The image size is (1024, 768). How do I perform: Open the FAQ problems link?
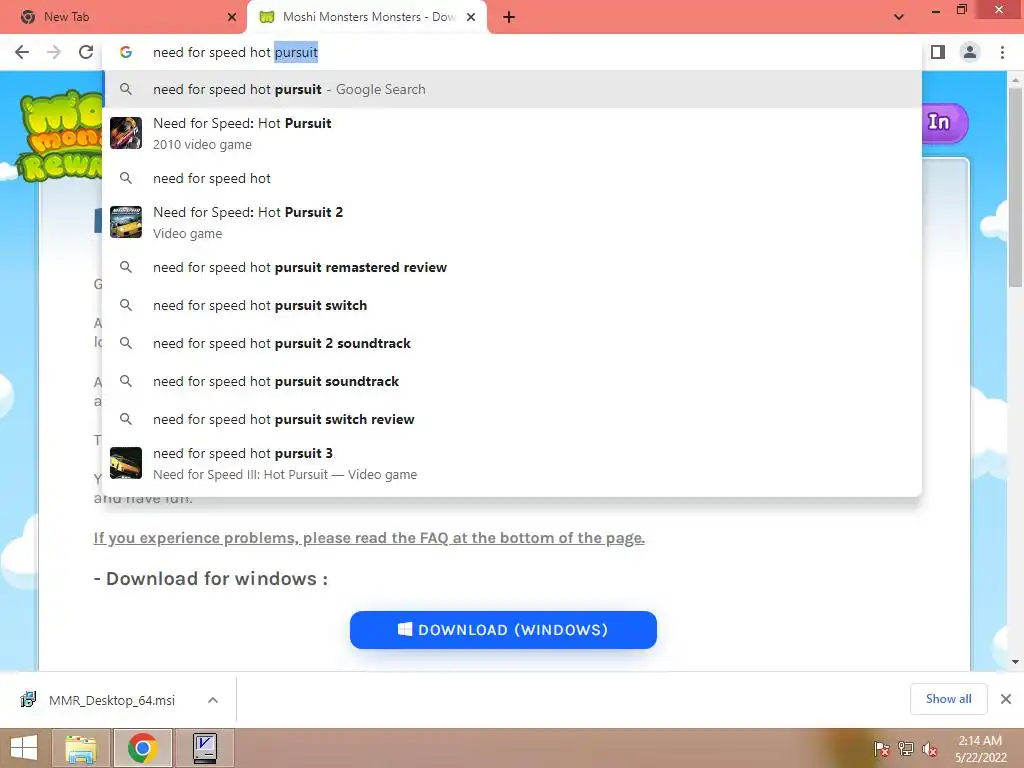[369, 538]
